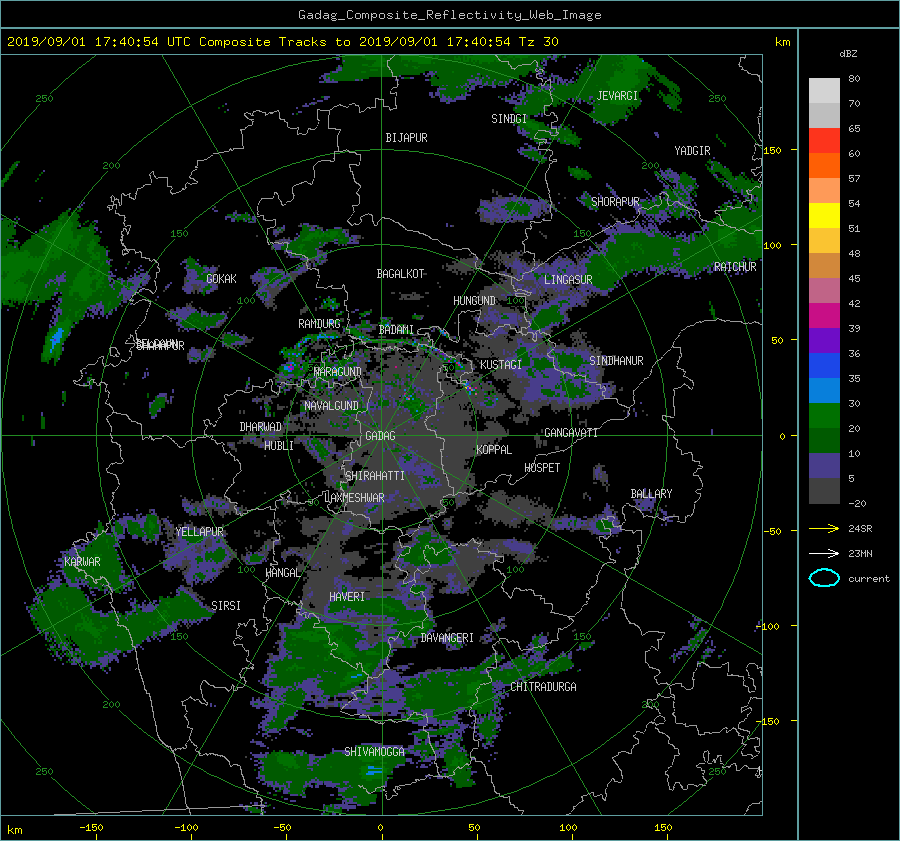Select the GOKAK label
The image size is (900, 841).
pyautogui.click(x=221, y=279)
